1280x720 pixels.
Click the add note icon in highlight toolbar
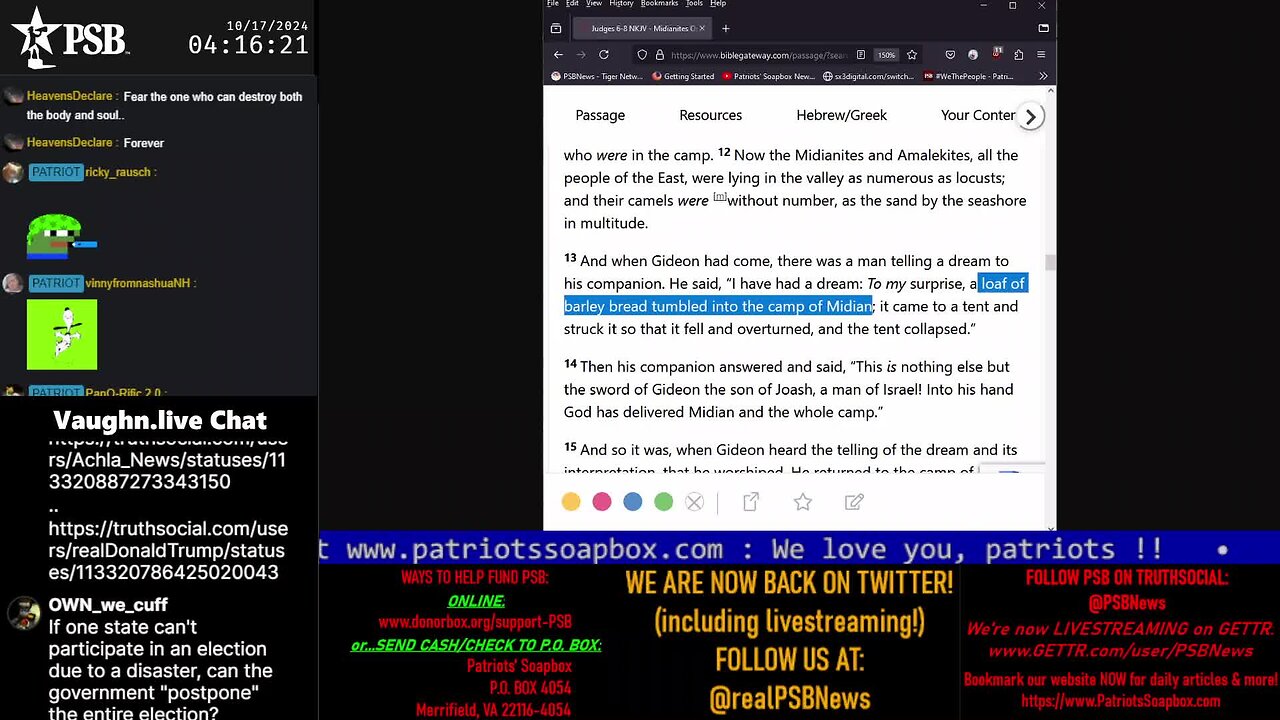coord(854,502)
